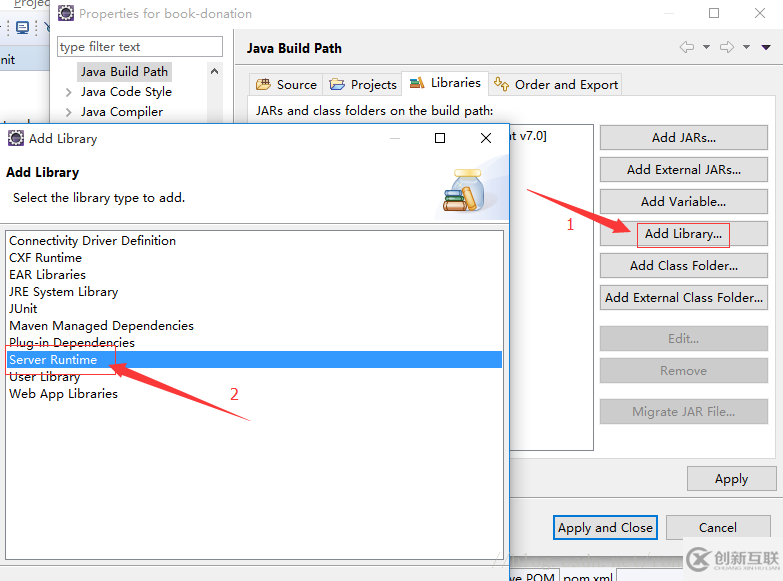Image resolution: width=783 pixels, height=581 pixels.
Task: Select User Library entry
Action: (254, 377)
